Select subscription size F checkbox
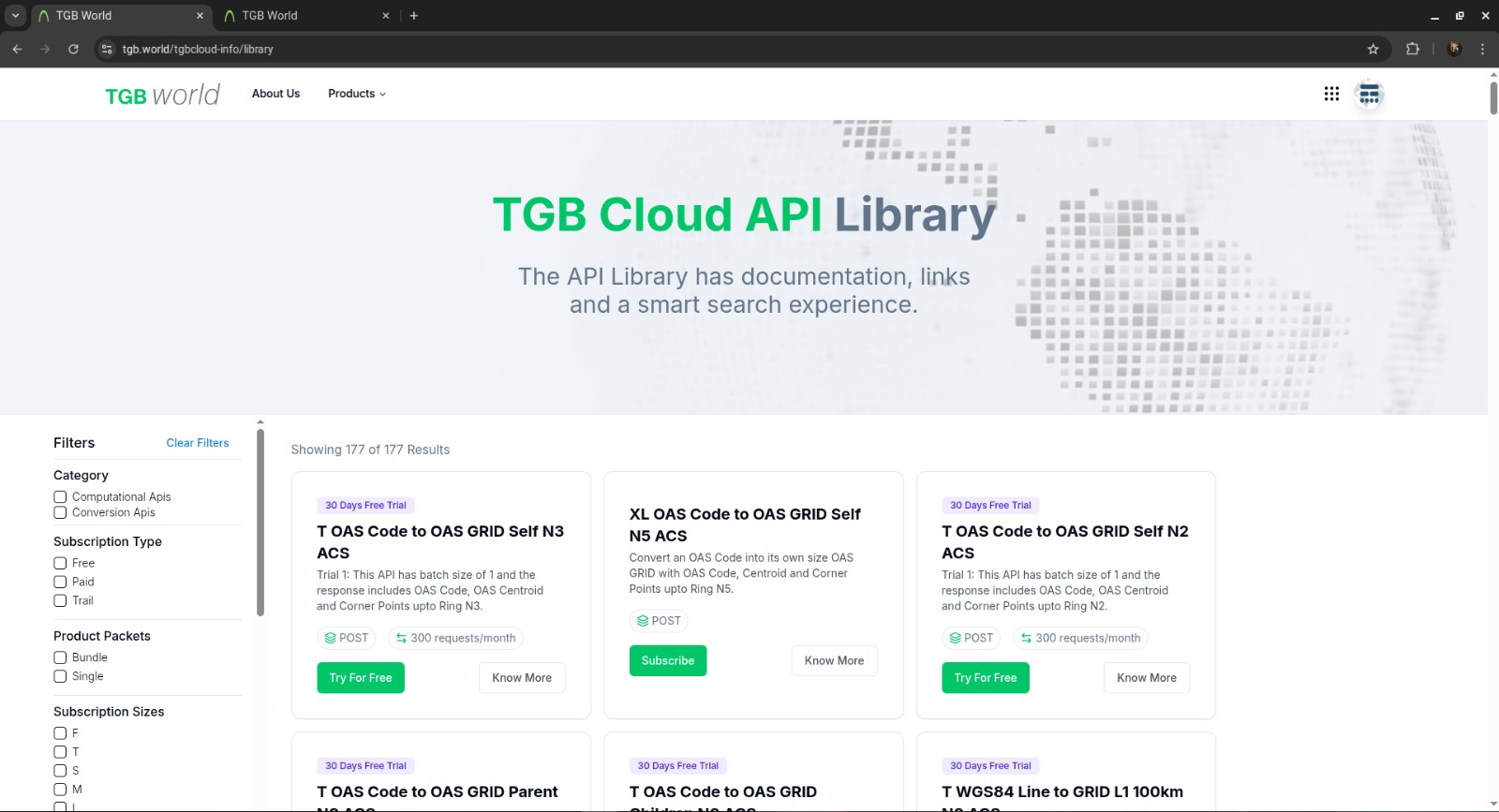 tap(60, 733)
